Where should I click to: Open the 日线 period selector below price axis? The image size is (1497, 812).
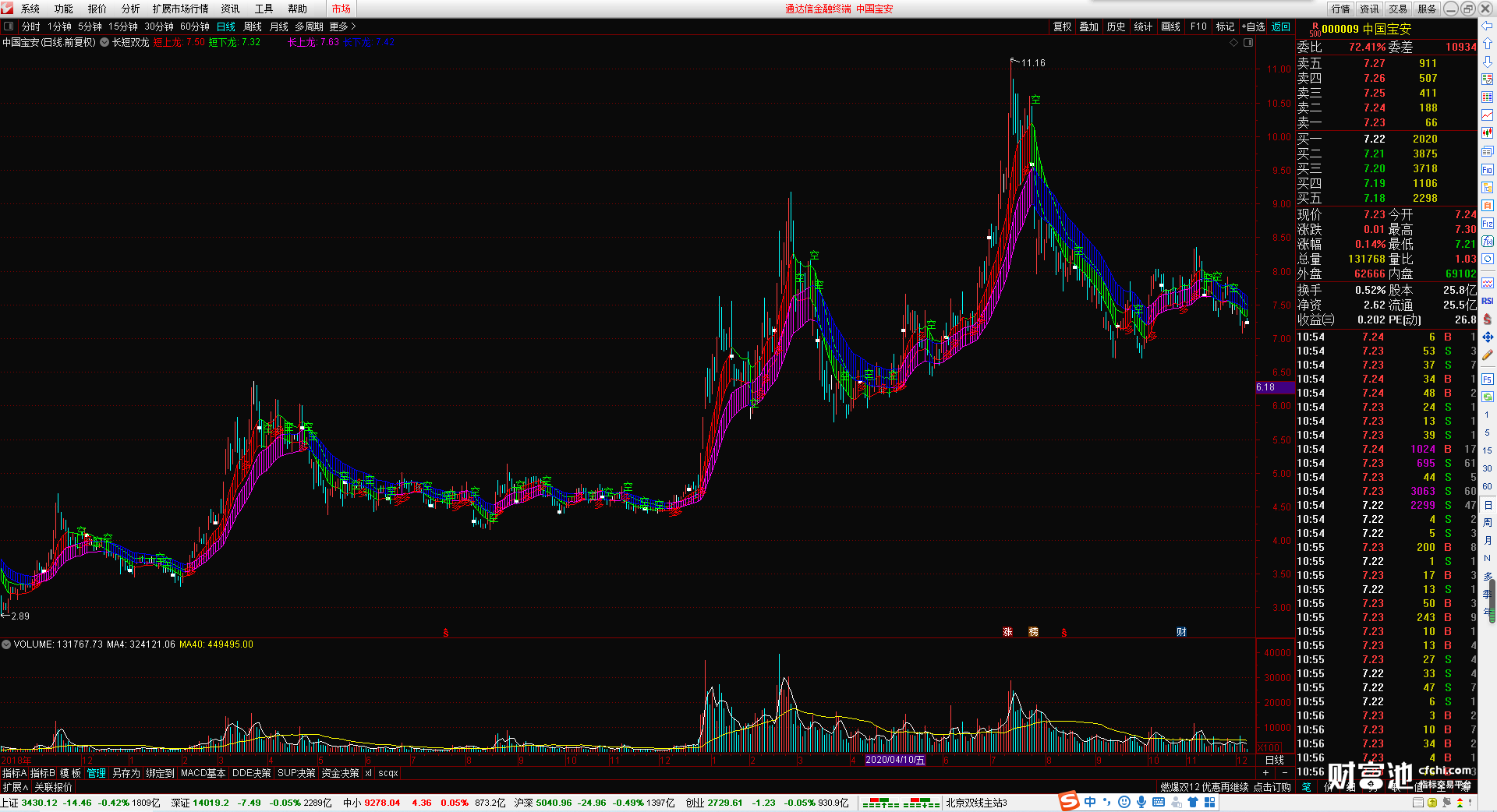pyautogui.click(x=1275, y=760)
